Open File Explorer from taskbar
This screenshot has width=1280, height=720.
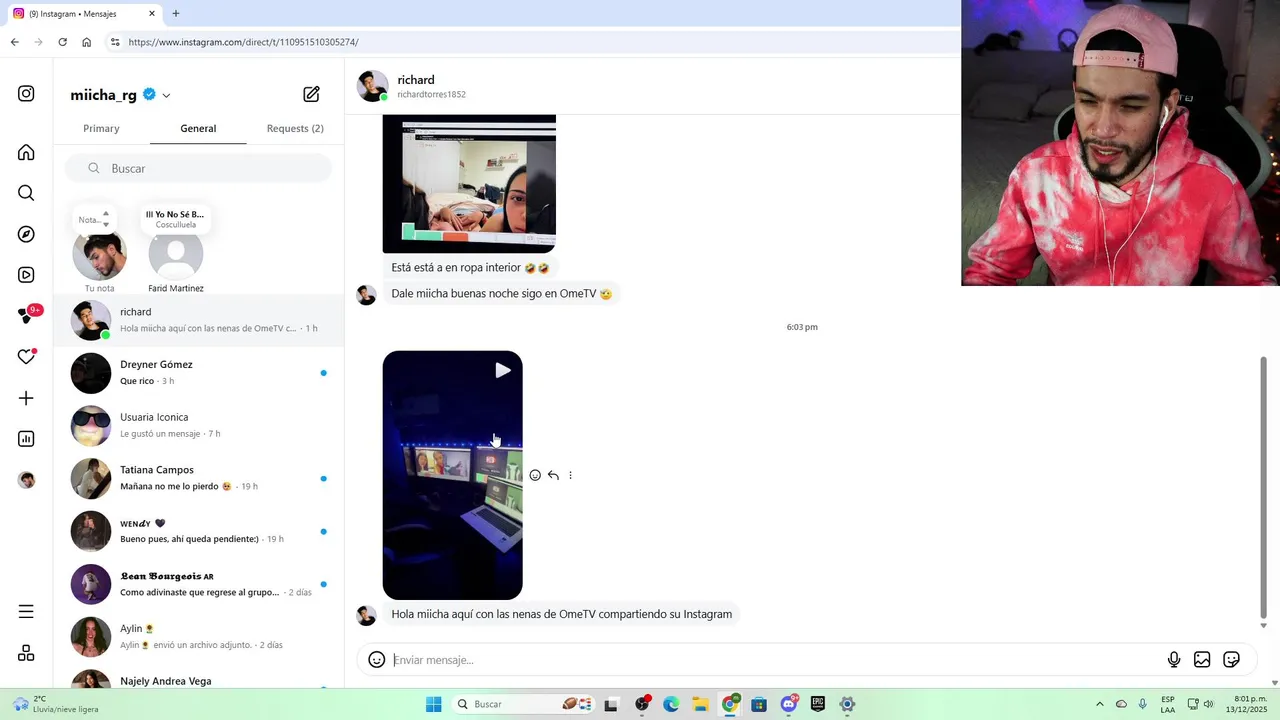point(700,704)
